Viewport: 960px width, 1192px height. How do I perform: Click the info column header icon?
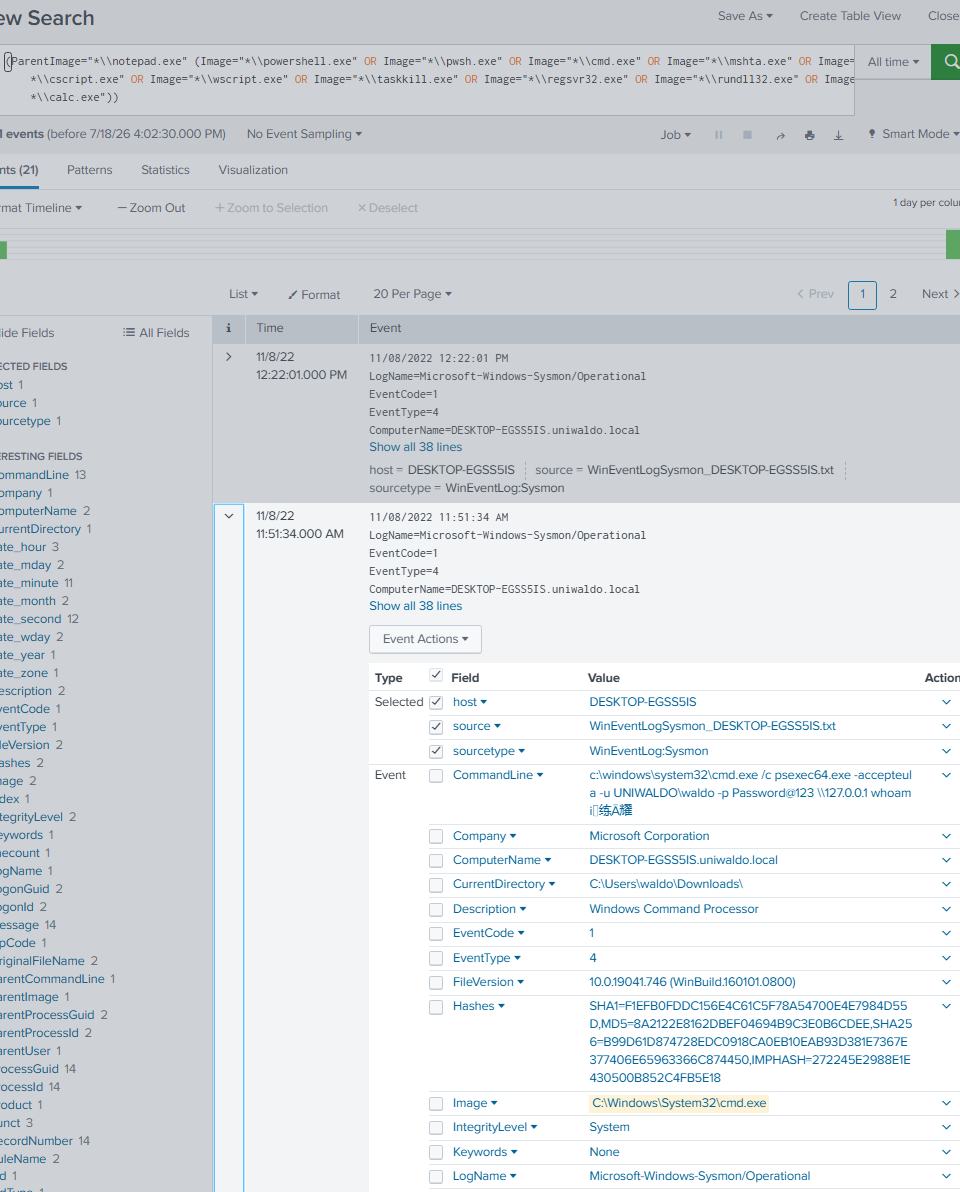(228, 328)
